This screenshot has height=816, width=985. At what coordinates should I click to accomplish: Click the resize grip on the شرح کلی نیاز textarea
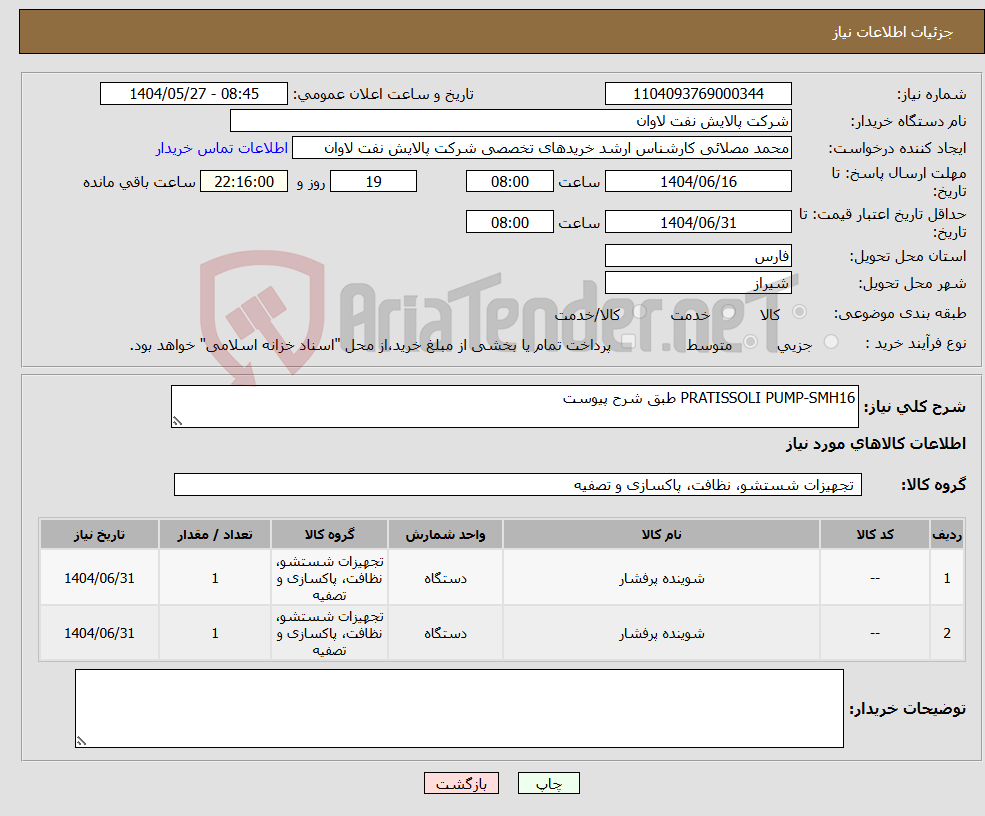point(178,421)
